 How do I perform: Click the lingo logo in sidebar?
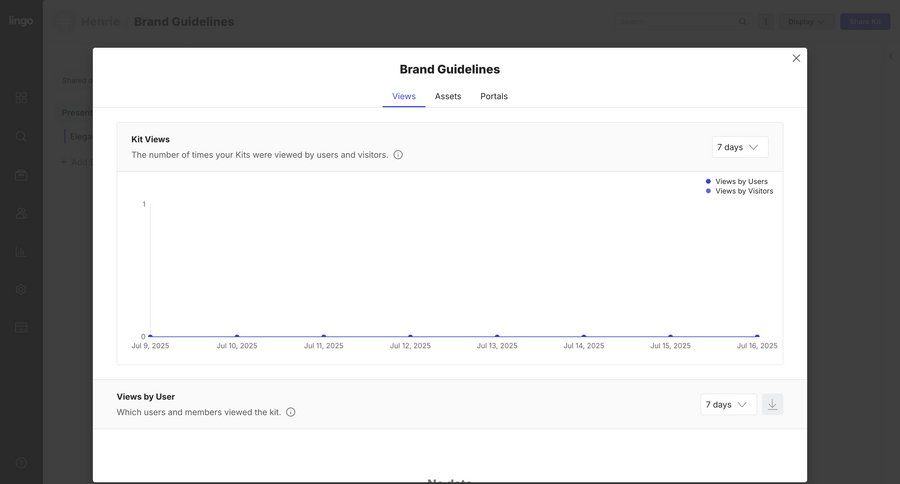click(21, 21)
